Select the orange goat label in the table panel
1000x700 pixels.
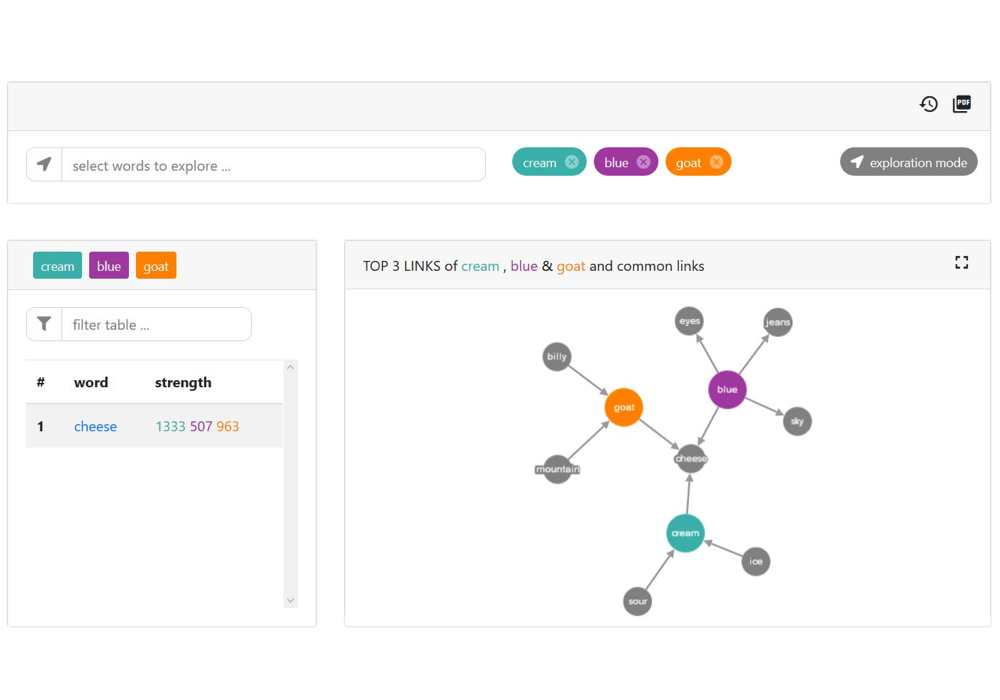click(x=156, y=266)
